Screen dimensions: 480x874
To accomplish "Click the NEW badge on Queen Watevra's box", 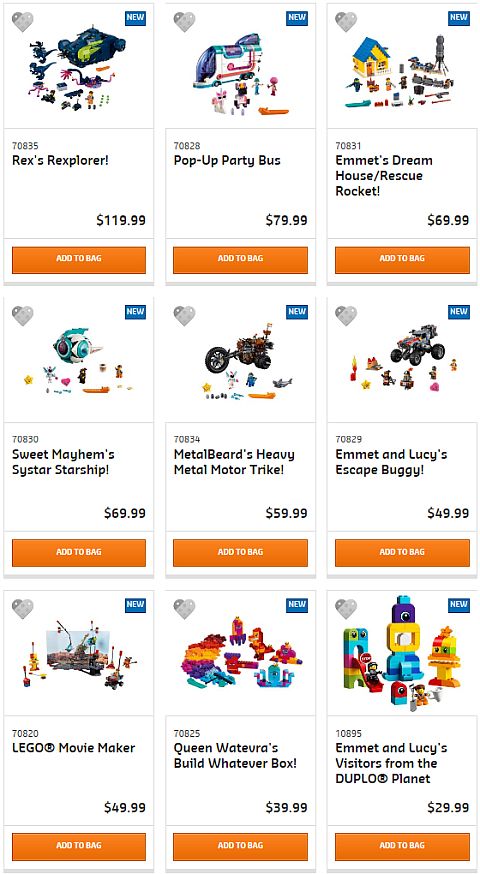I will (x=297, y=604).
